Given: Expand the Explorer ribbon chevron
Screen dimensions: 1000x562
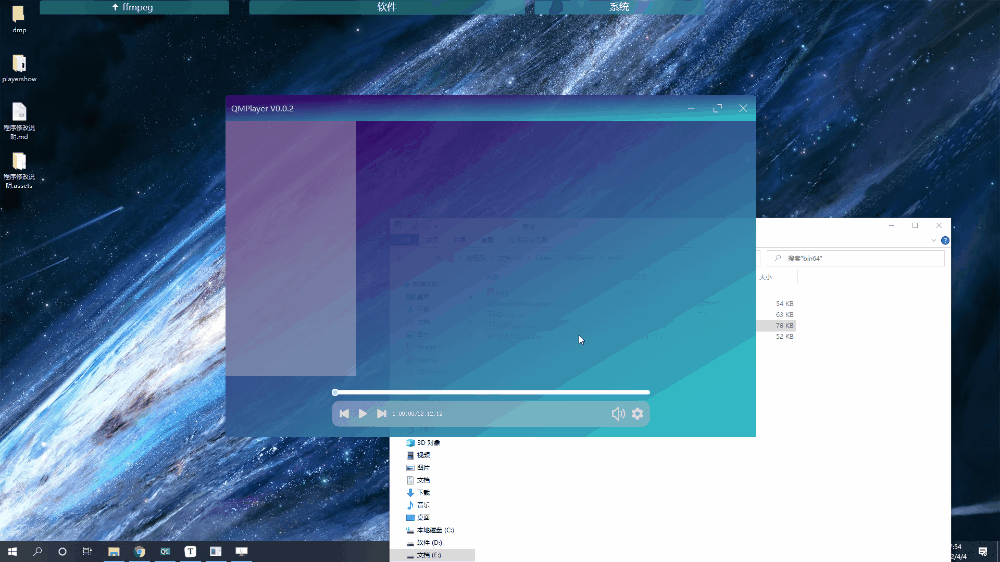Looking at the screenshot, I should [x=934, y=240].
